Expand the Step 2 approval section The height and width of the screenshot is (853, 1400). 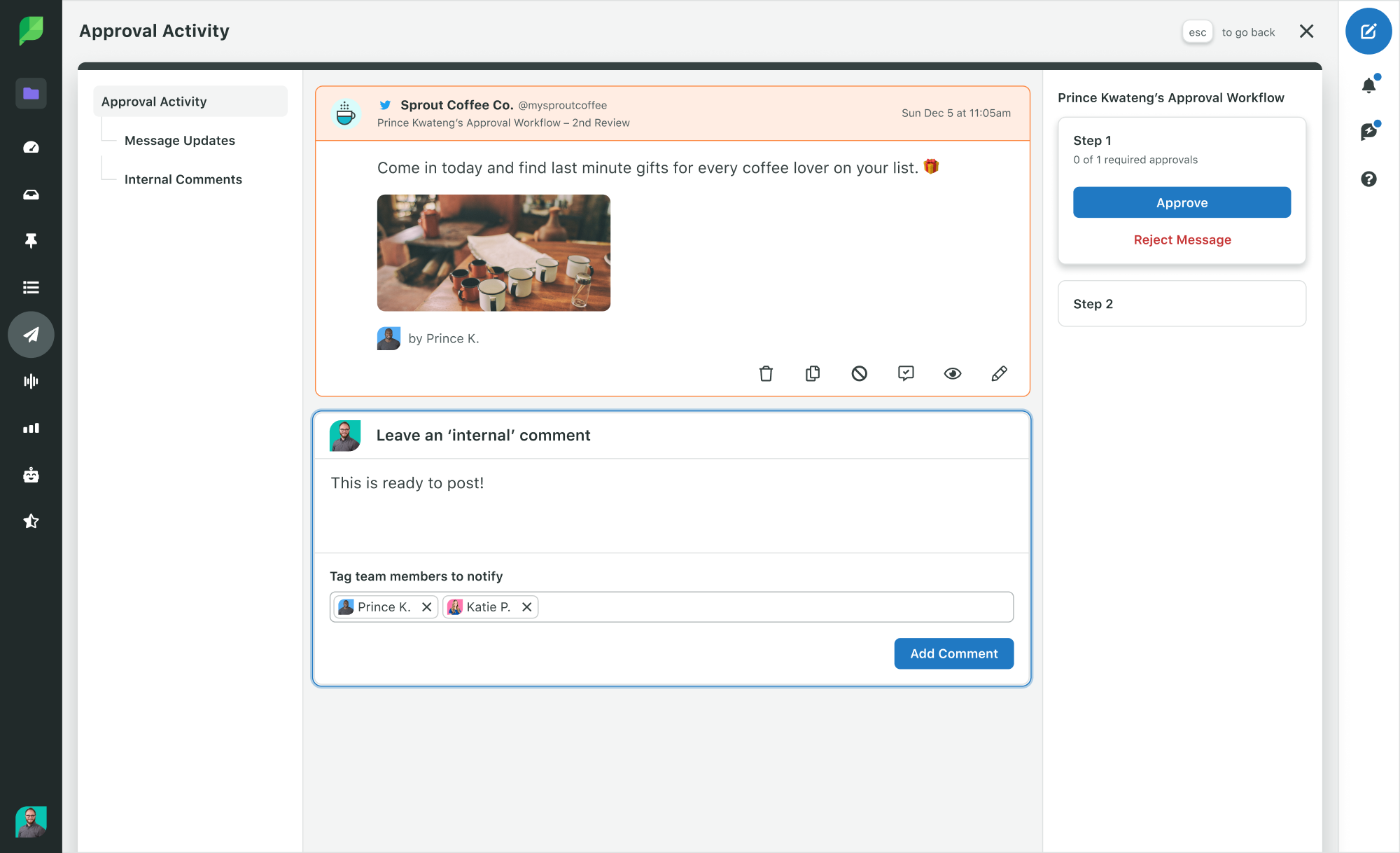1182,303
